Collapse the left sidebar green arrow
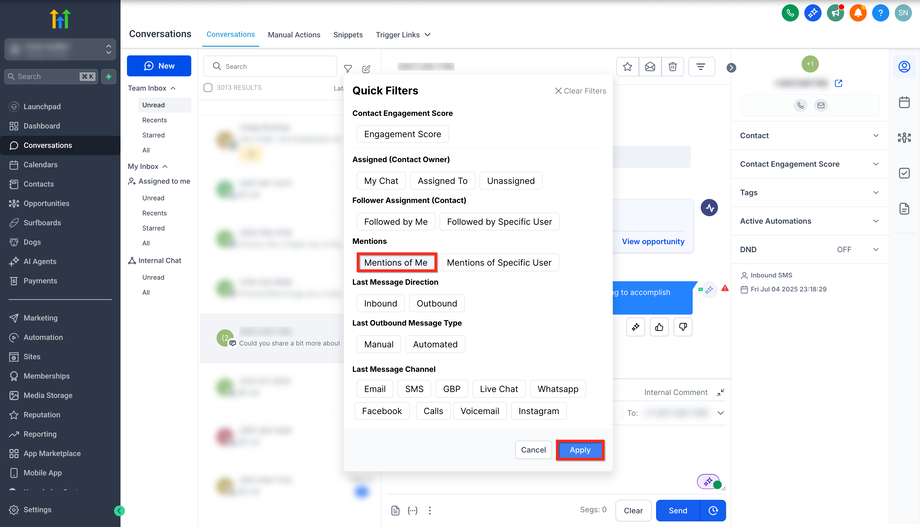Image resolution: width=920 pixels, height=527 pixels. click(x=119, y=511)
